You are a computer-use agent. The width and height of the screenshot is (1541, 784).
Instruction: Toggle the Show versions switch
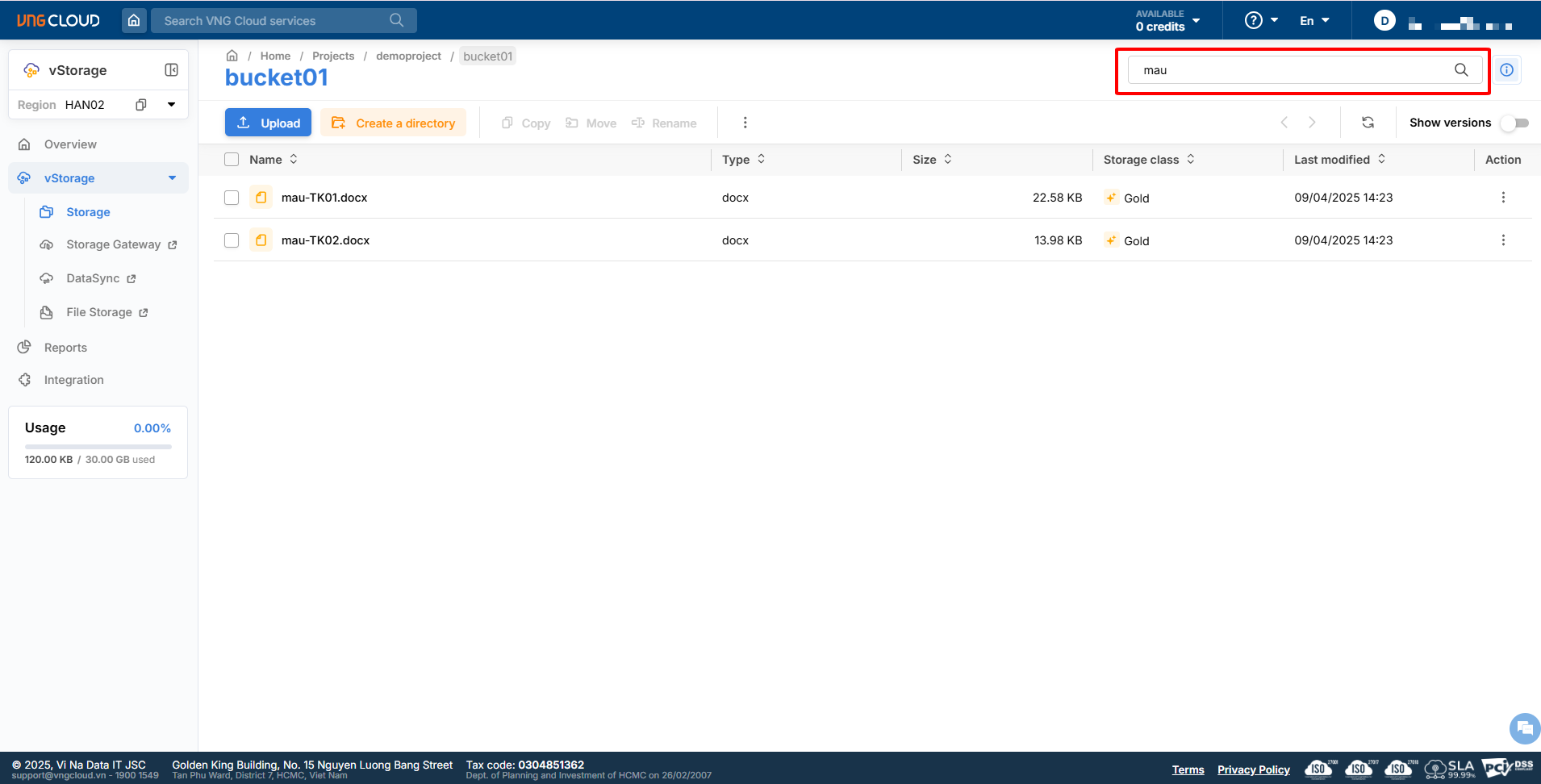coord(1514,123)
